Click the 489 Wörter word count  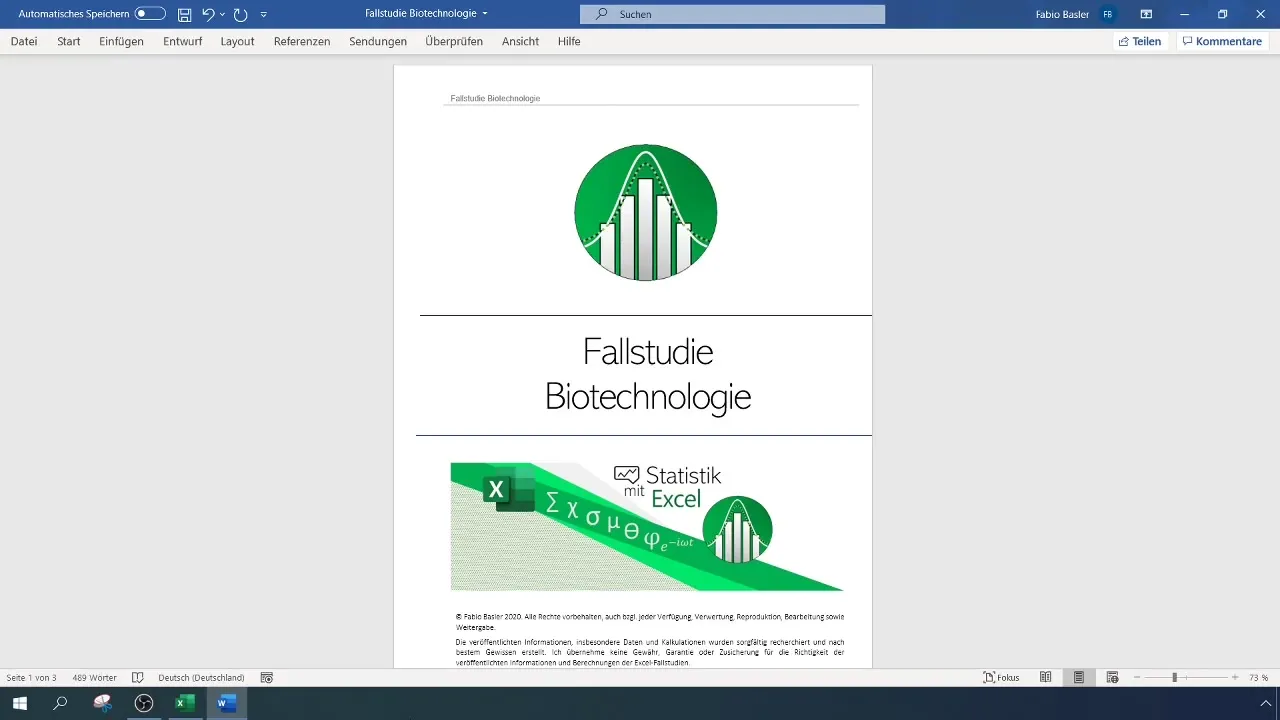(96, 677)
